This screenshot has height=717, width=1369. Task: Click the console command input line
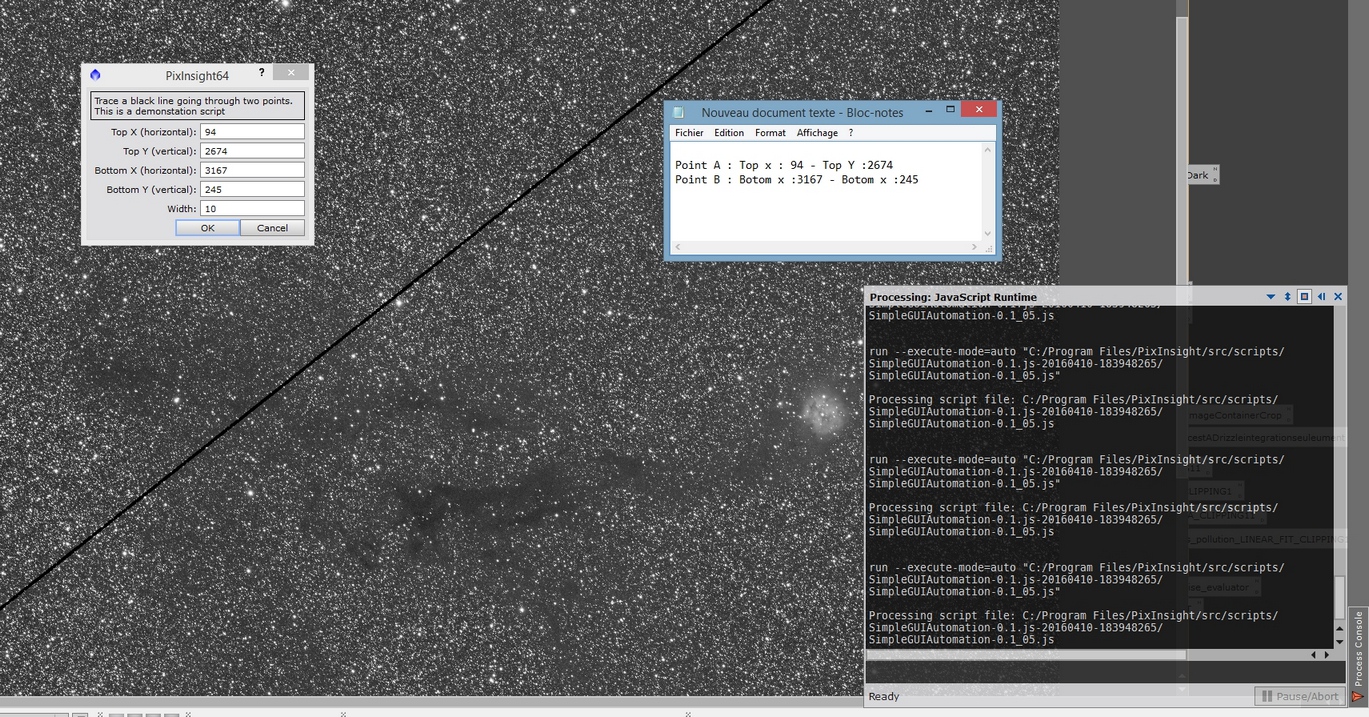coord(1105,673)
